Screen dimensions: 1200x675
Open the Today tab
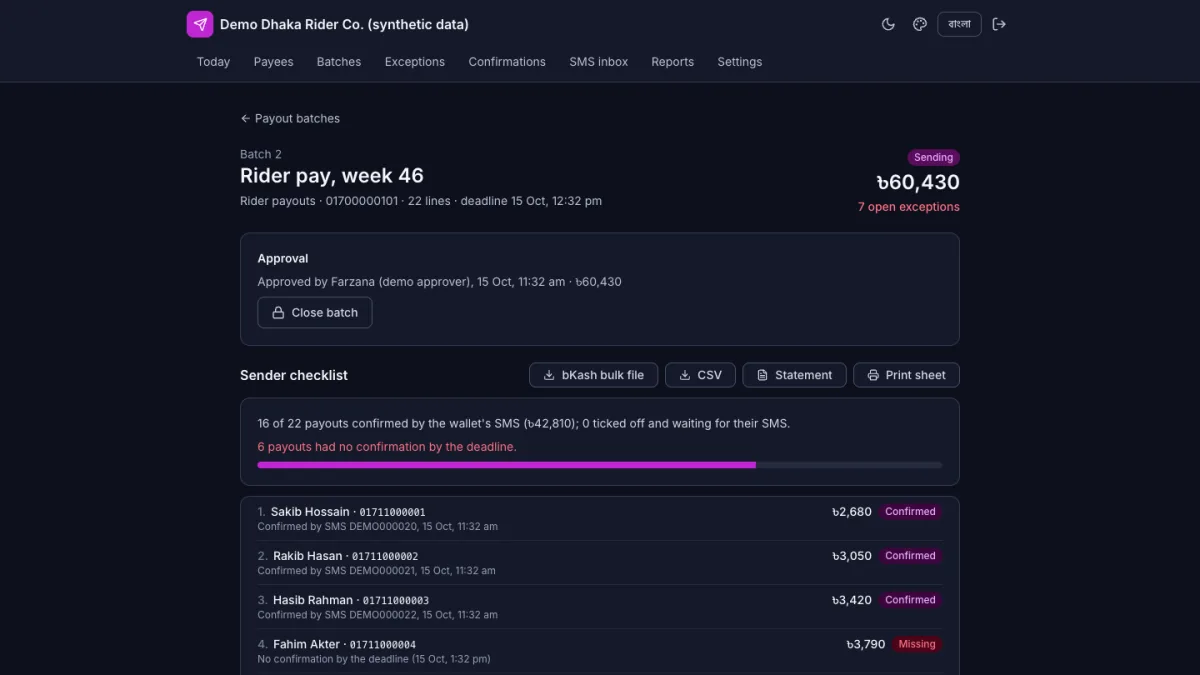click(x=213, y=62)
